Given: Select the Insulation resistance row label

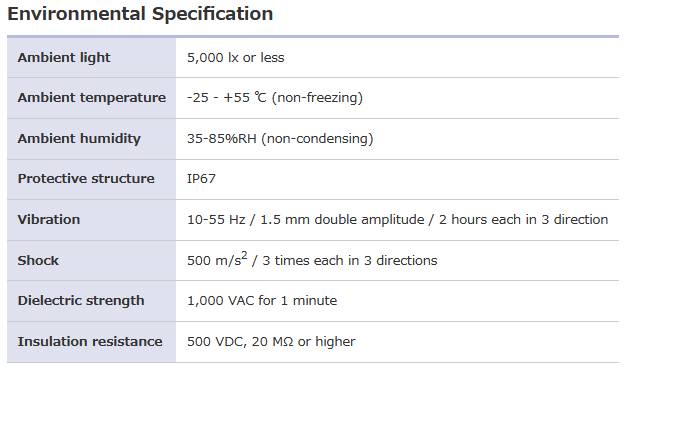Looking at the screenshot, I should pyautogui.click(x=90, y=342).
